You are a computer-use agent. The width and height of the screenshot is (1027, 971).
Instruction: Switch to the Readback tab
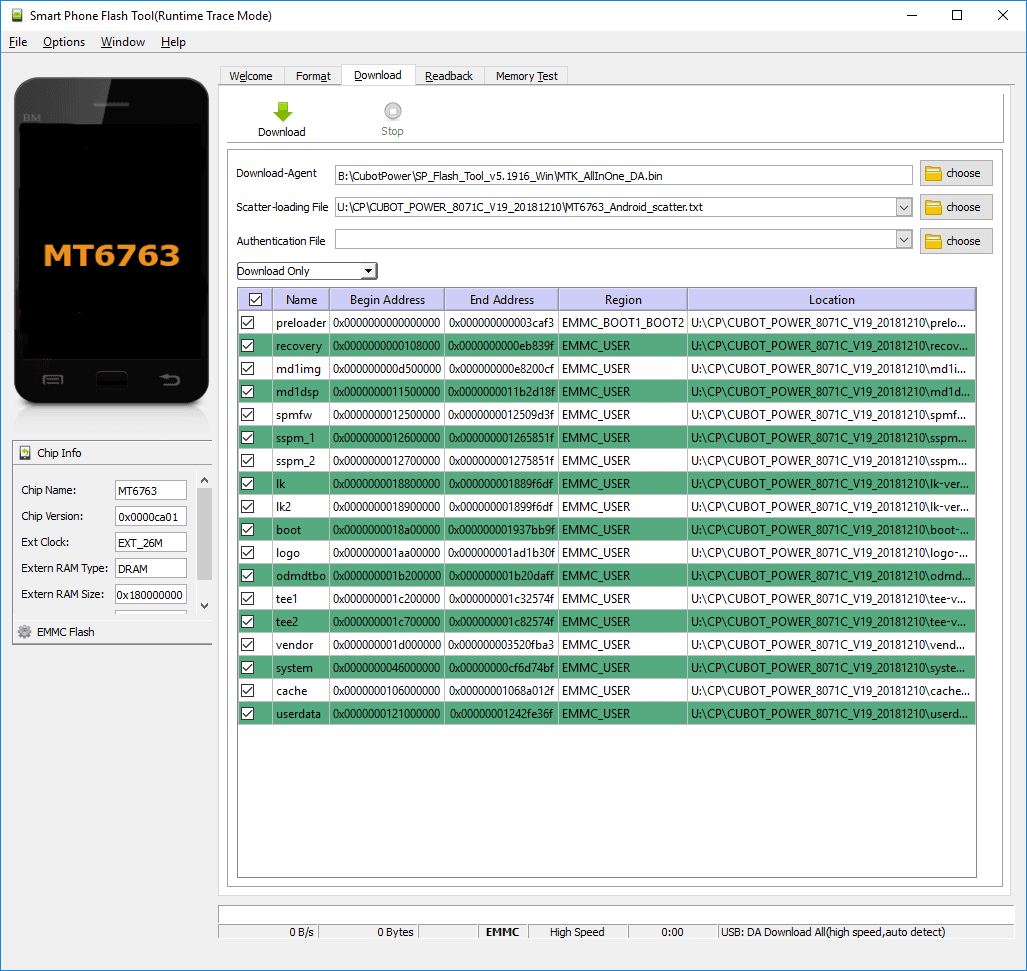tap(449, 76)
